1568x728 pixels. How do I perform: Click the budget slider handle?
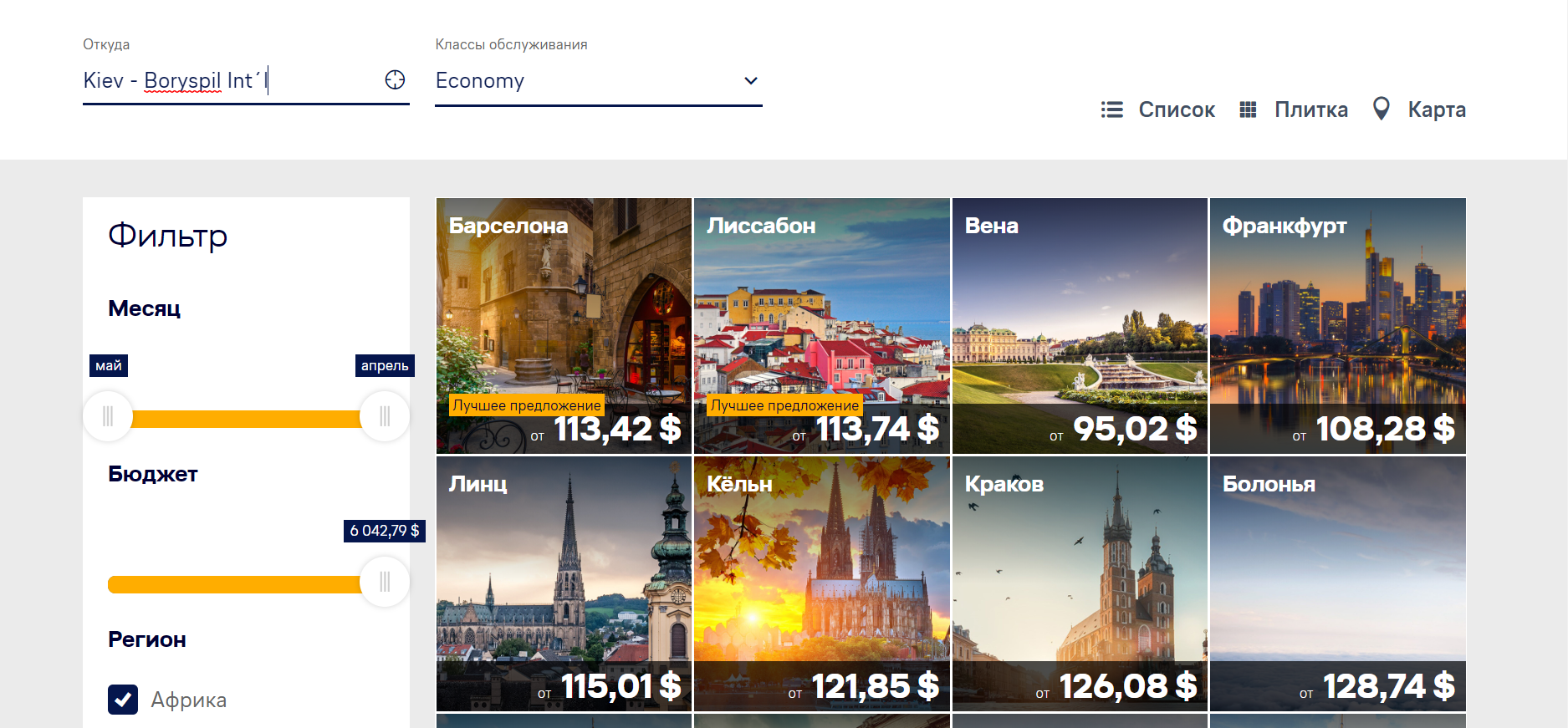click(385, 582)
